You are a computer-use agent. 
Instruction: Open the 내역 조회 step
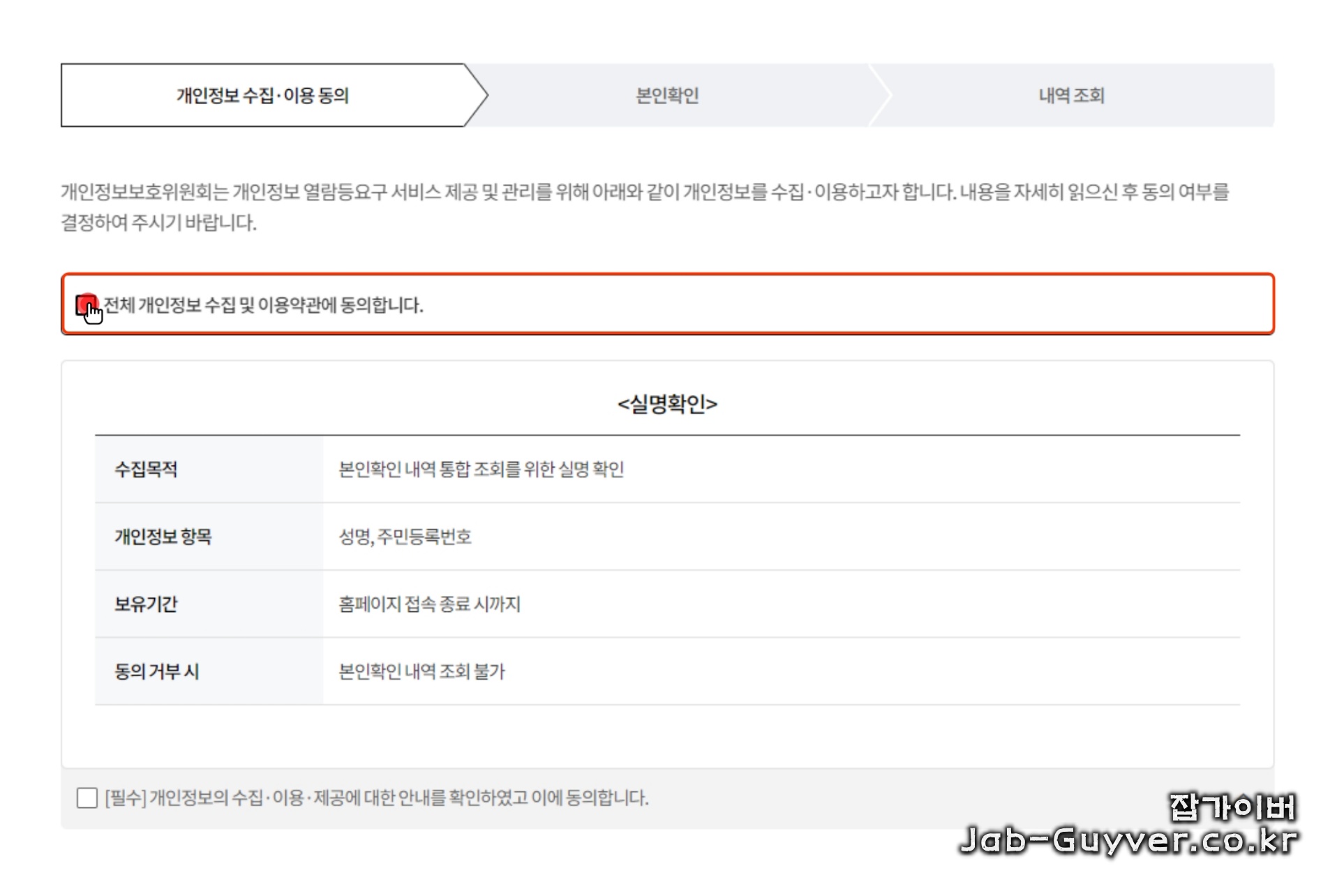click(x=1071, y=96)
